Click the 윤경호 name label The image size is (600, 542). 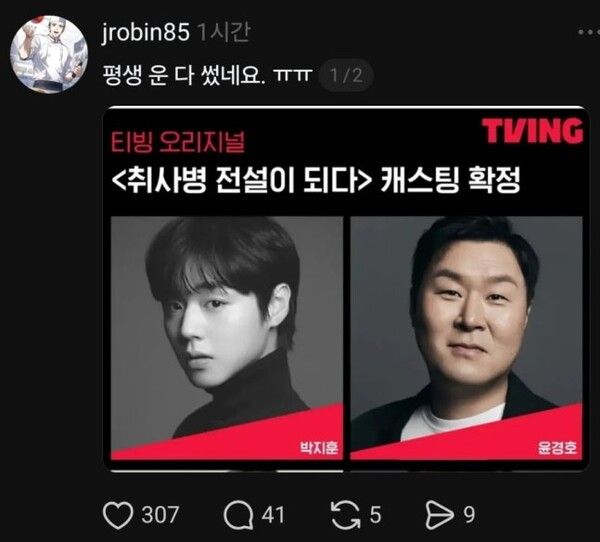pos(557,447)
